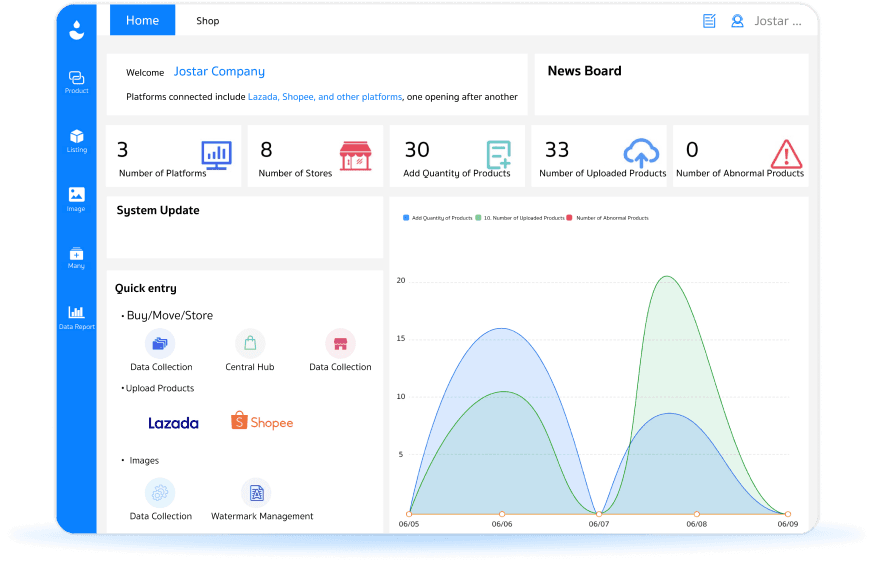Open Data Report from sidebar
This screenshot has height=562, width=875.
(x=76, y=317)
